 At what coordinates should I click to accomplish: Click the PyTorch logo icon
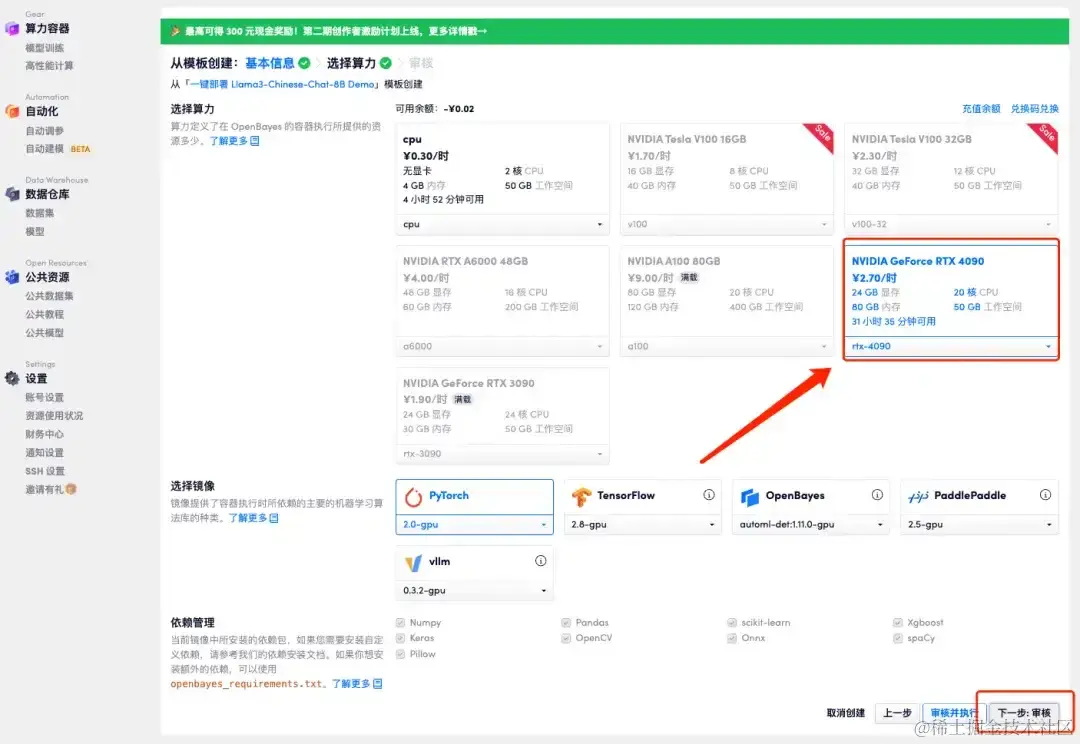(x=413, y=496)
